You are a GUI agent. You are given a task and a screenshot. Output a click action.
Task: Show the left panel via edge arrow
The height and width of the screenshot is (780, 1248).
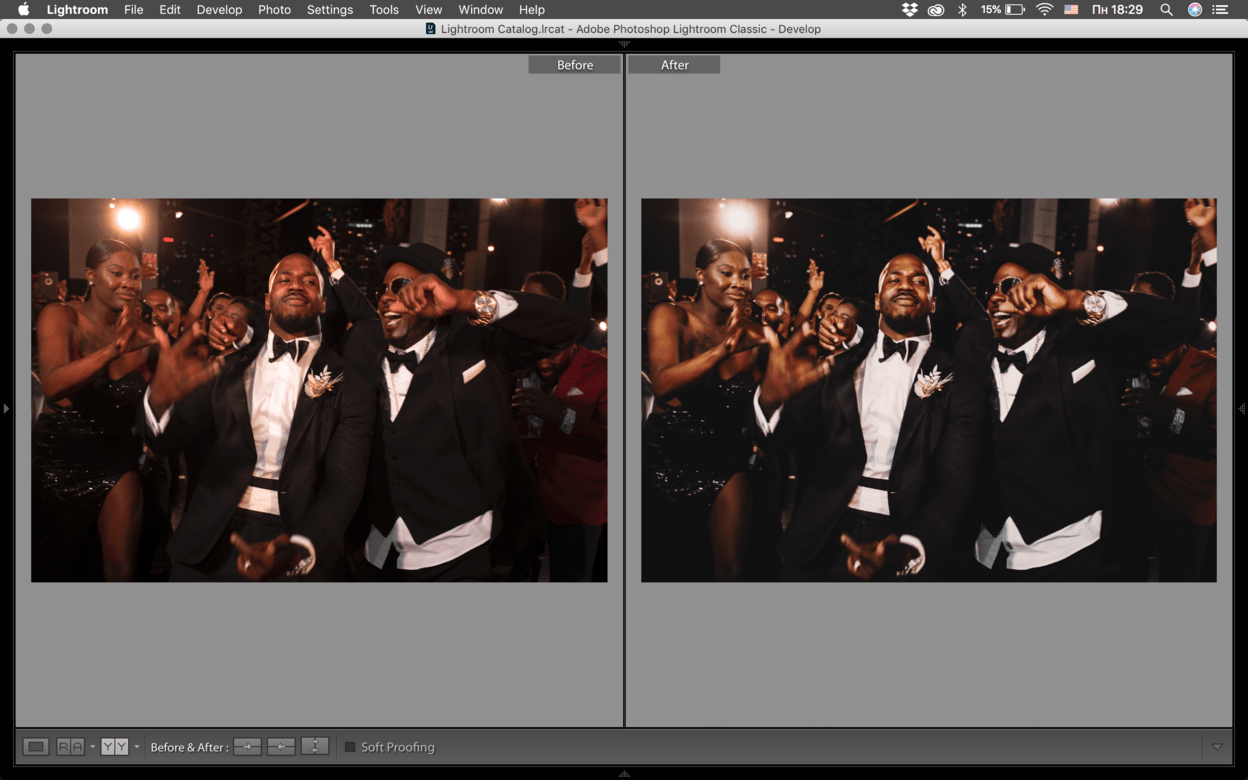6,408
